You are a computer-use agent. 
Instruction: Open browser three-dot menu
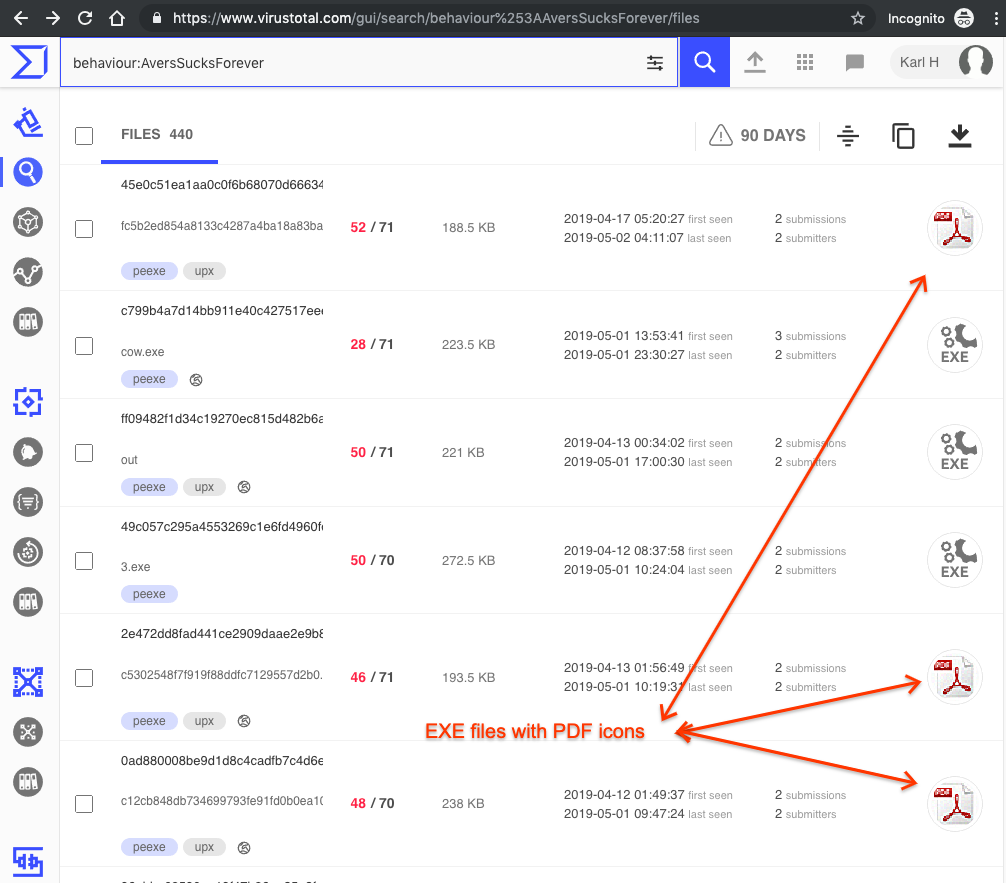point(996,18)
